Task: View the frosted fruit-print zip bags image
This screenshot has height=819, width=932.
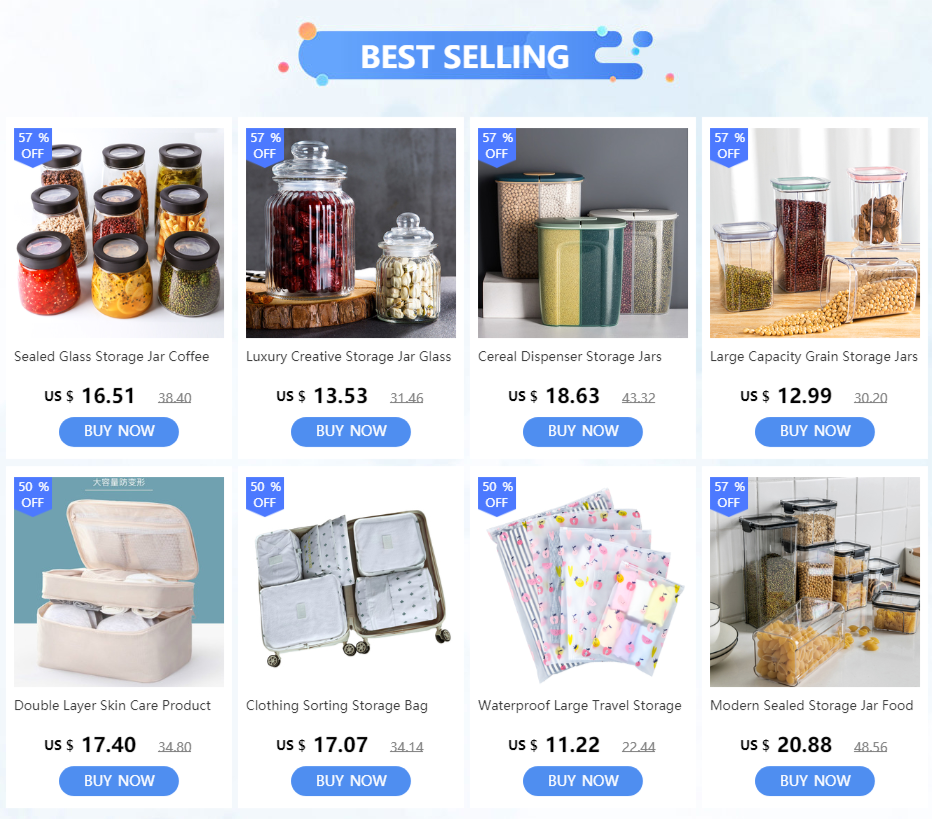Action: 582,582
